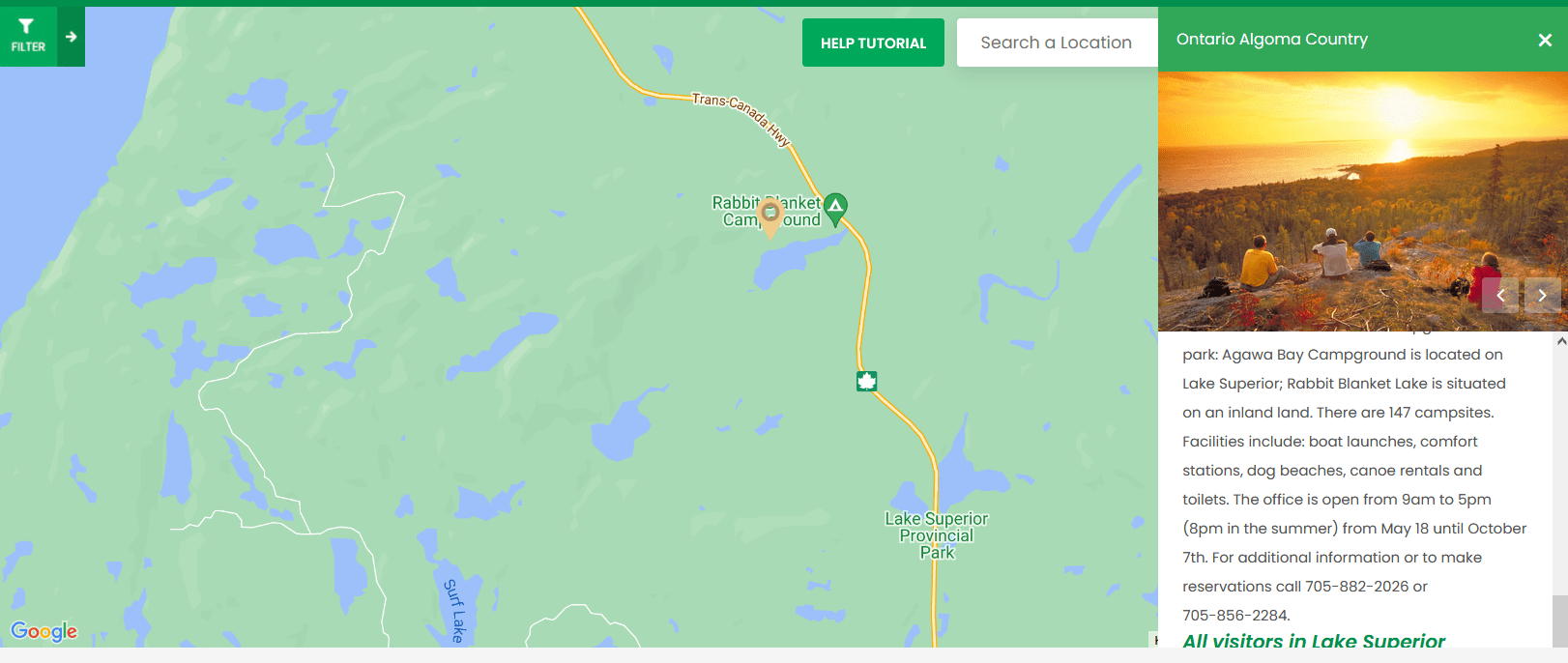Click the description panel scrollbar thumb
The width and height of the screenshot is (1568, 663).
coord(1560,621)
